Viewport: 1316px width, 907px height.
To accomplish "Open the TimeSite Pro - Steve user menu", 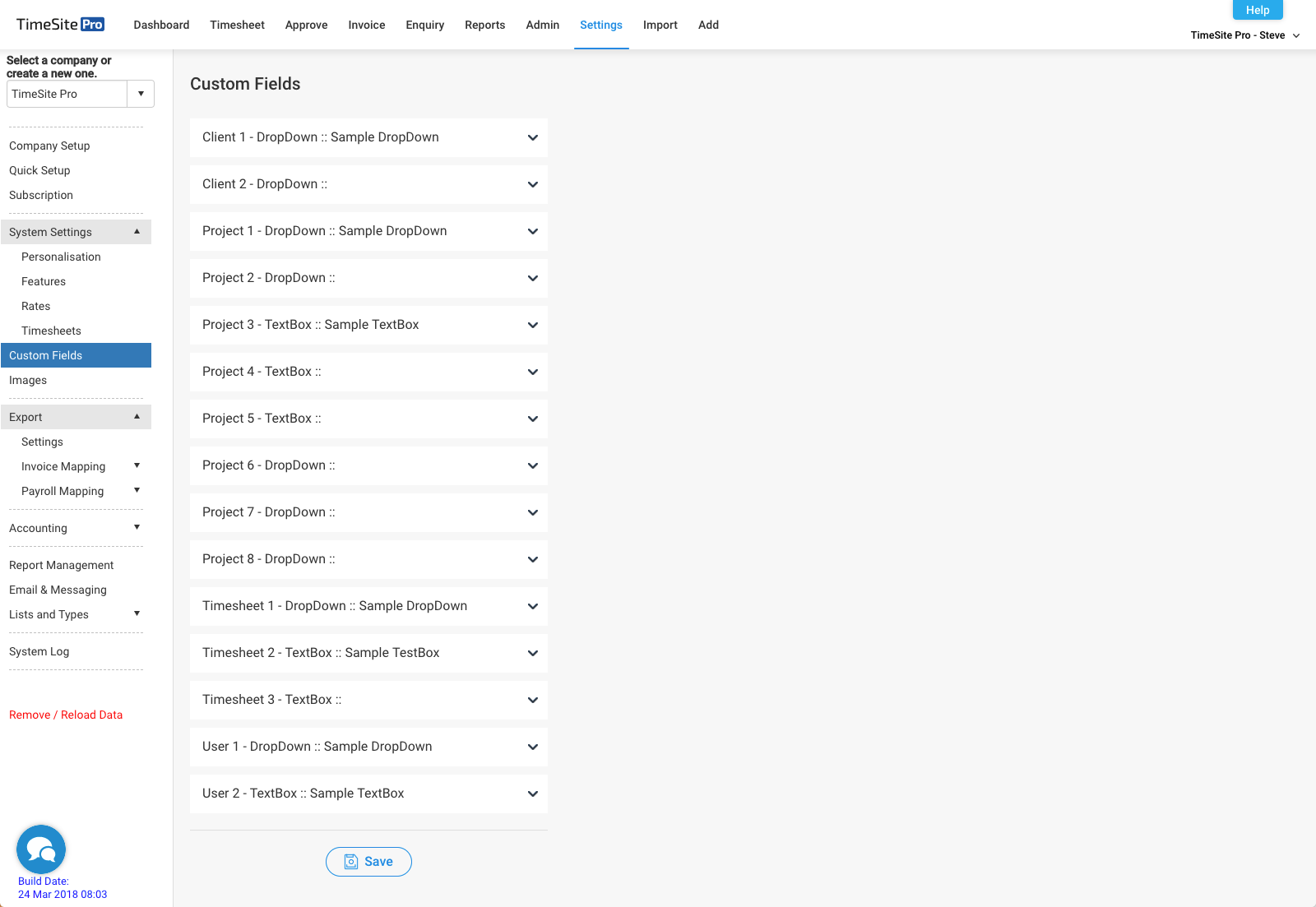I will click(1244, 35).
